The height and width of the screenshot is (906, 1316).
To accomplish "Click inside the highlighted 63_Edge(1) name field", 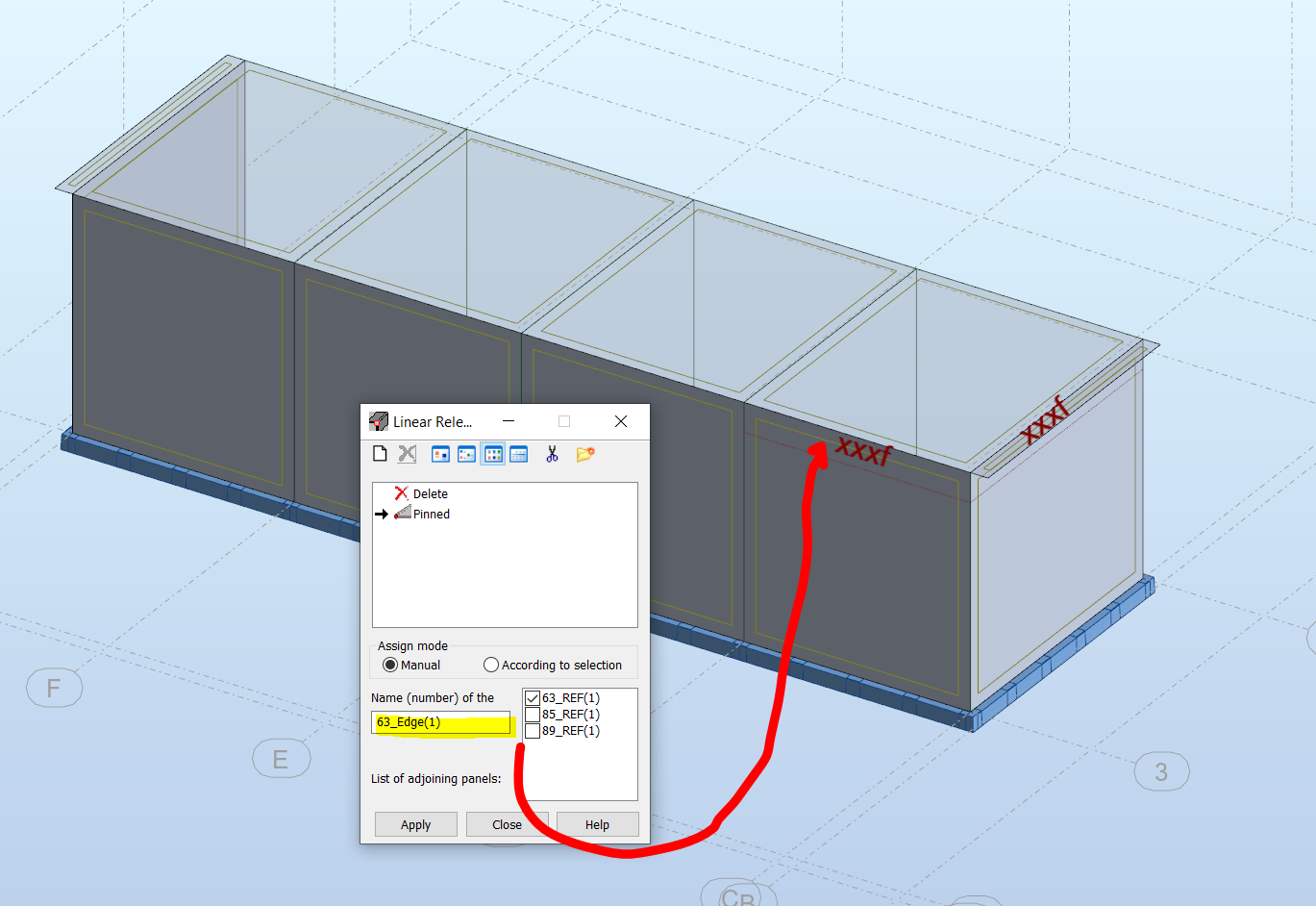I will [x=440, y=722].
